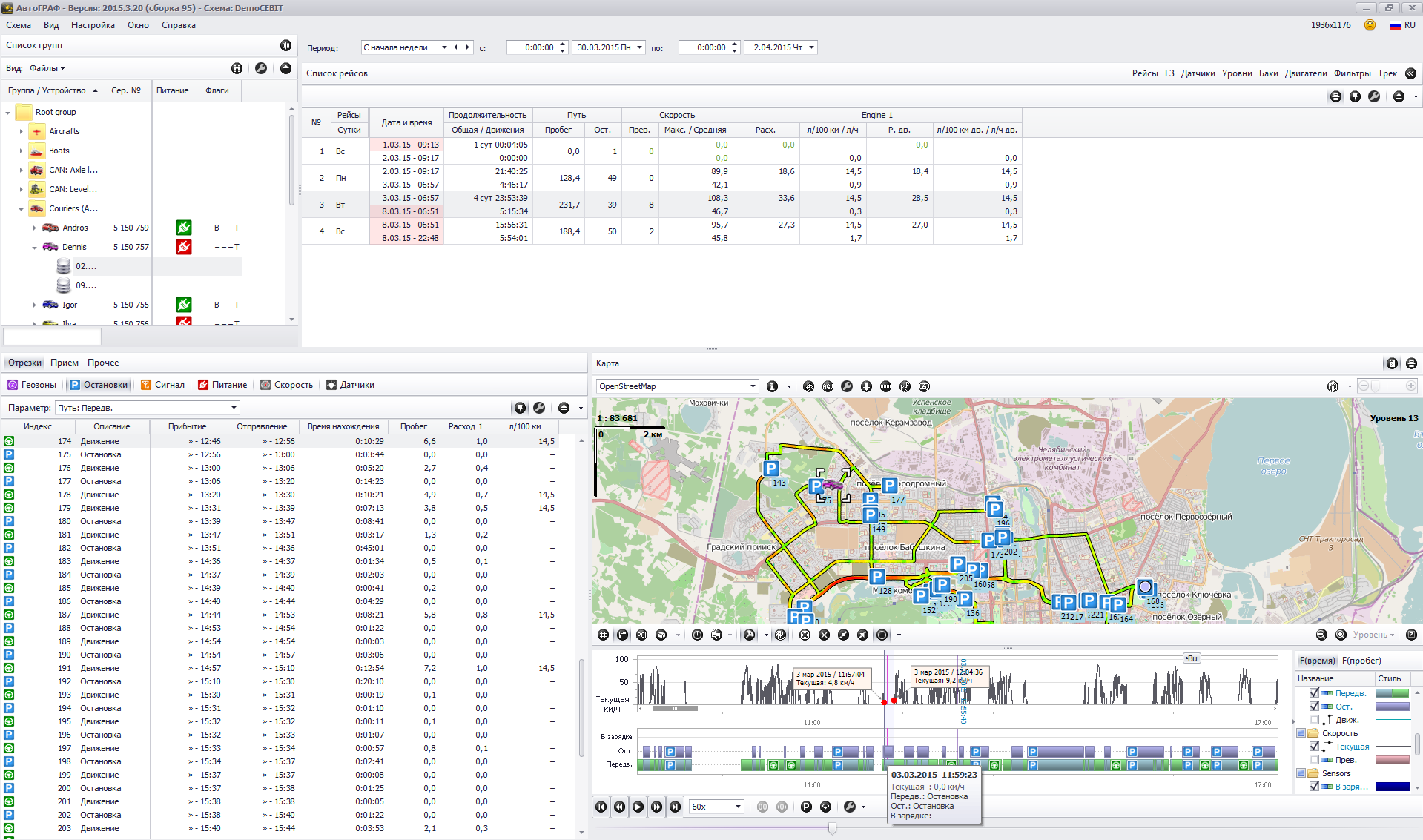This screenshot has width=1423, height=840.
Task: Click the clock icon in track toolbar
Action: tap(697, 635)
